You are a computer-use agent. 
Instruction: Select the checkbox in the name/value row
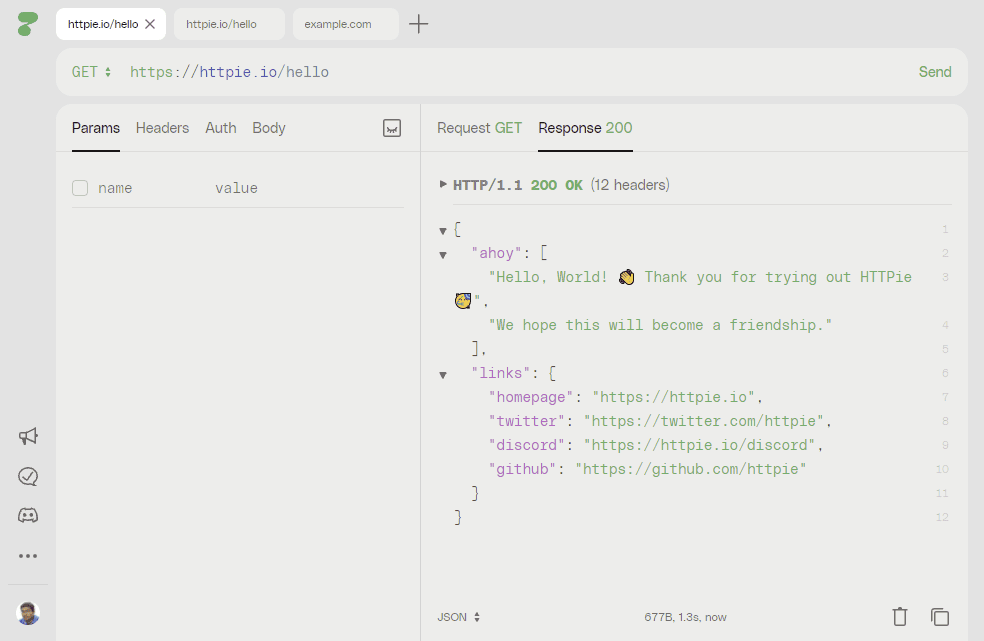click(80, 188)
